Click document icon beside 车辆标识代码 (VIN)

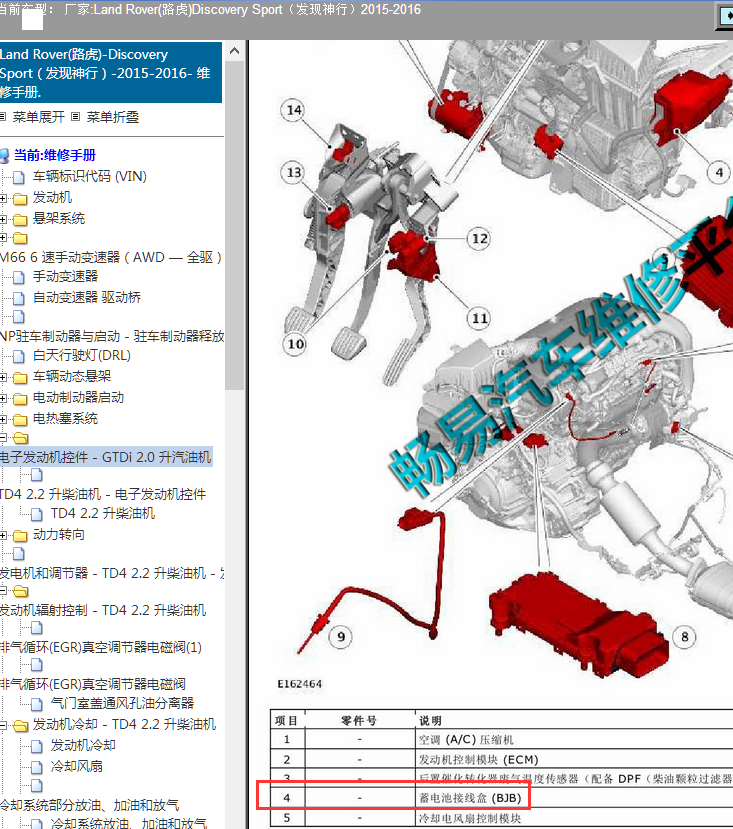click(x=19, y=177)
